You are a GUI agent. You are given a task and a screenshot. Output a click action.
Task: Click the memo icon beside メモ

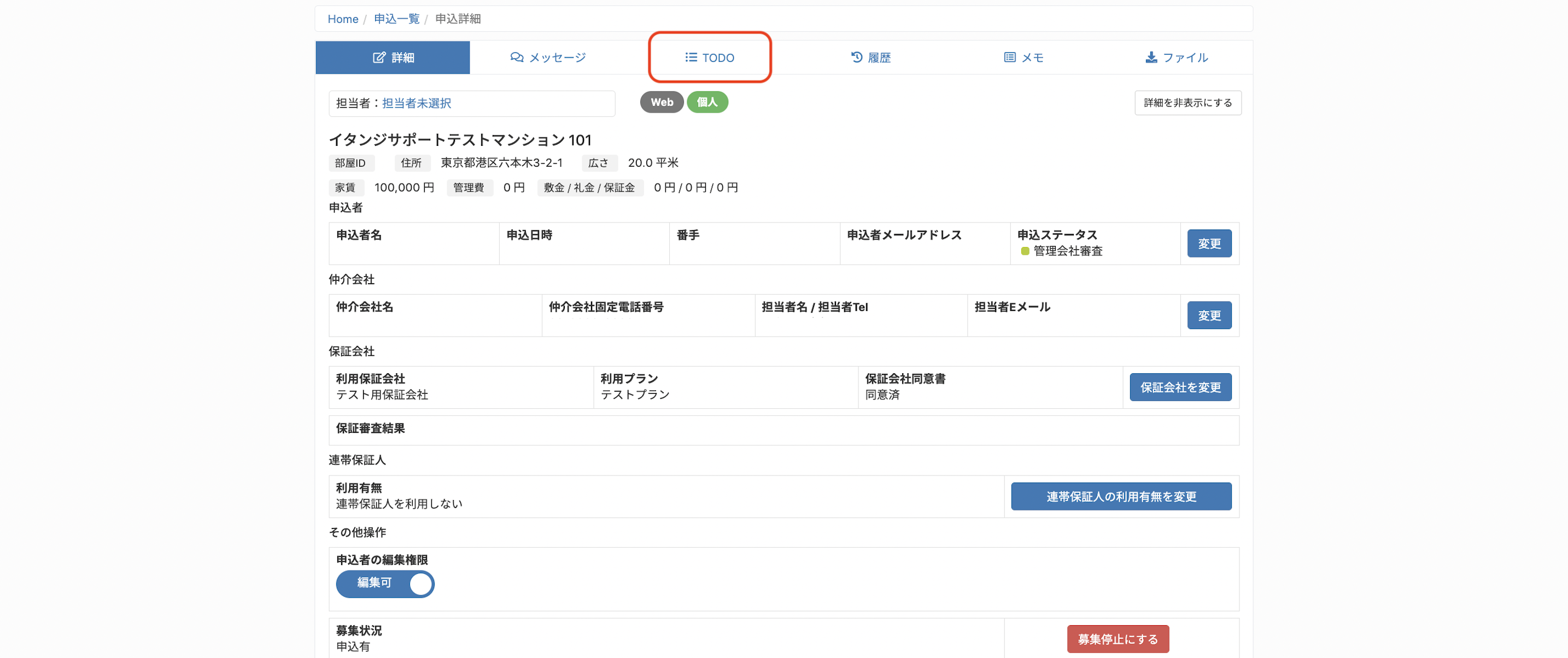[1009, 57]
